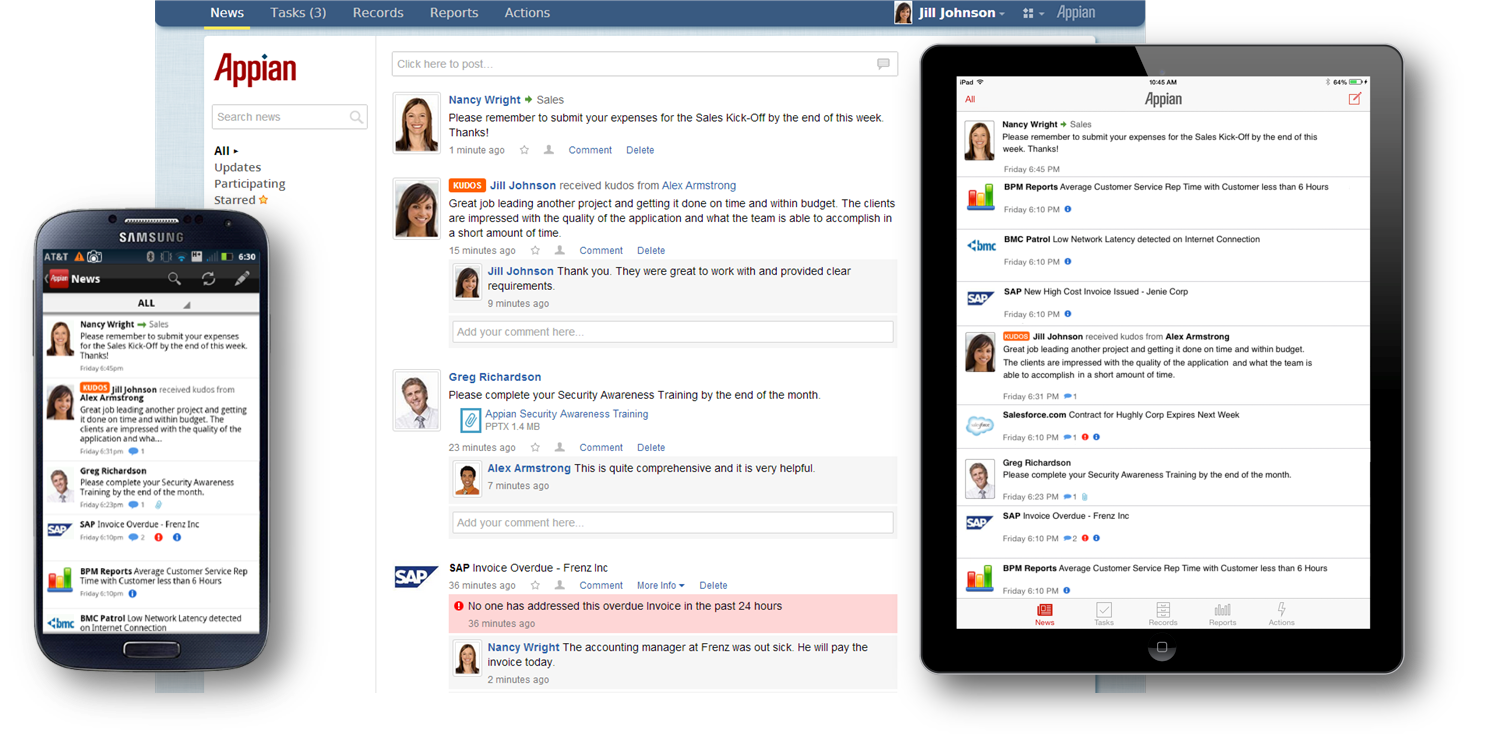Tap the red All filter on iPad
This screenshot has height=745, width=1485.
click(x=970, y=100)
